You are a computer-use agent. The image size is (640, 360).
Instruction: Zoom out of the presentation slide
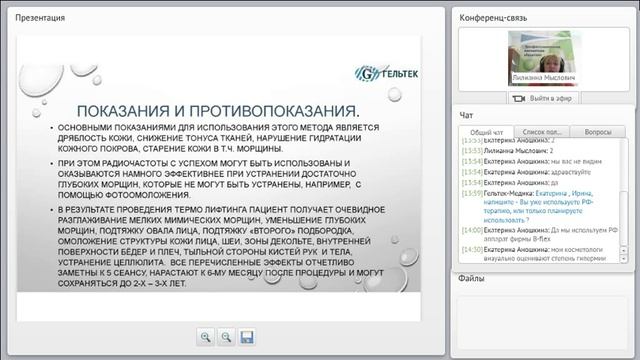(x=226, y=337)
